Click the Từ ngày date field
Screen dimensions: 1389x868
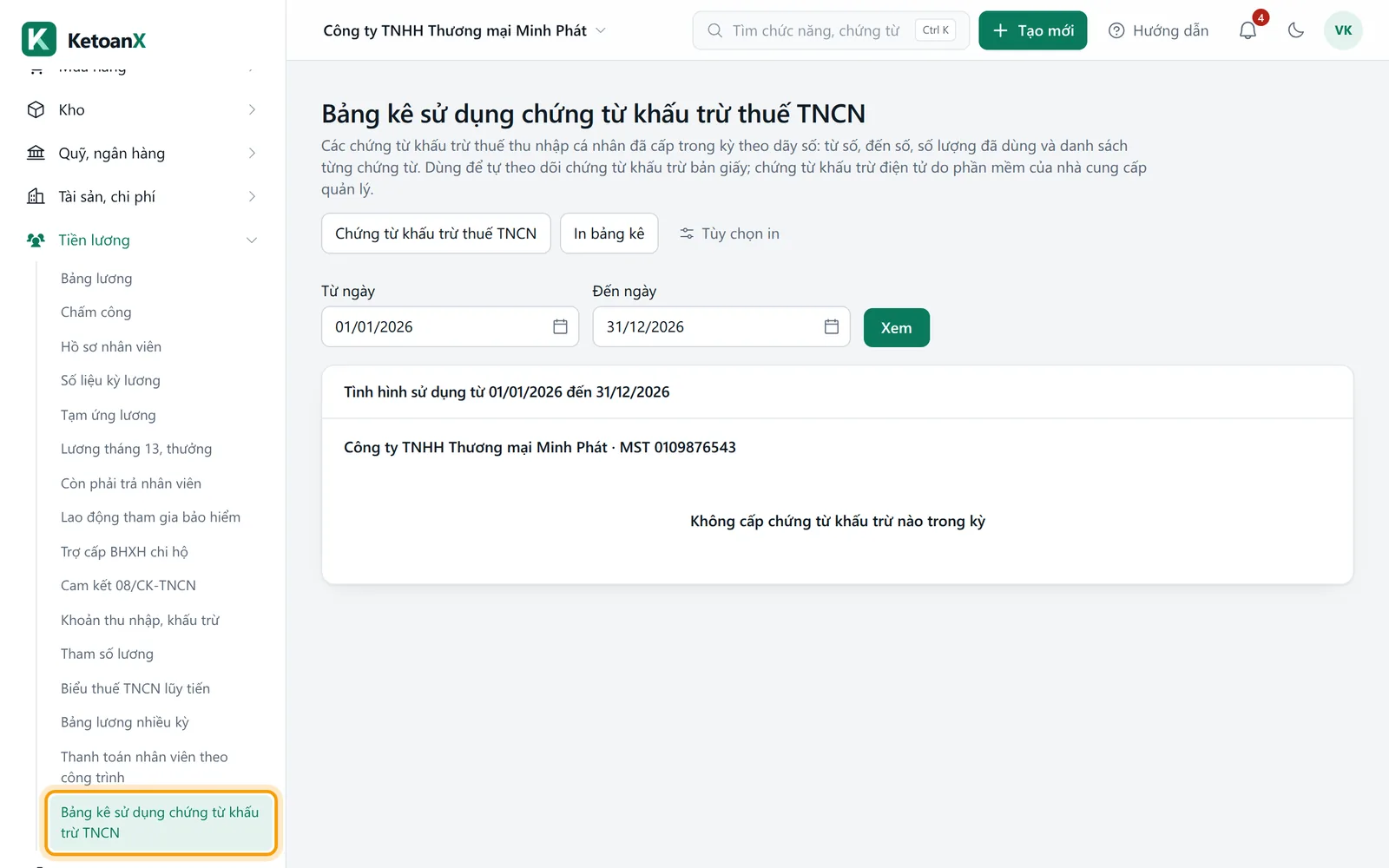click(450, 326)
